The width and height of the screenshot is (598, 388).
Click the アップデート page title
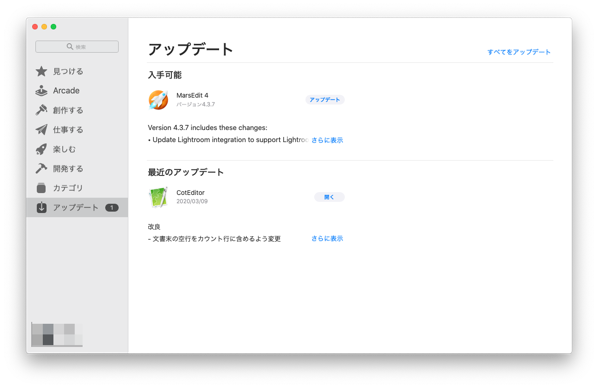pos(191,50)
